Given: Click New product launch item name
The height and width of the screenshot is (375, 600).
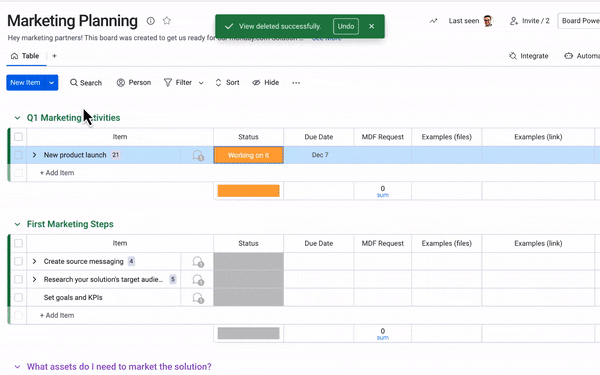Looking at the screenshot, I should pyautogui.click(x=75, y=155).
